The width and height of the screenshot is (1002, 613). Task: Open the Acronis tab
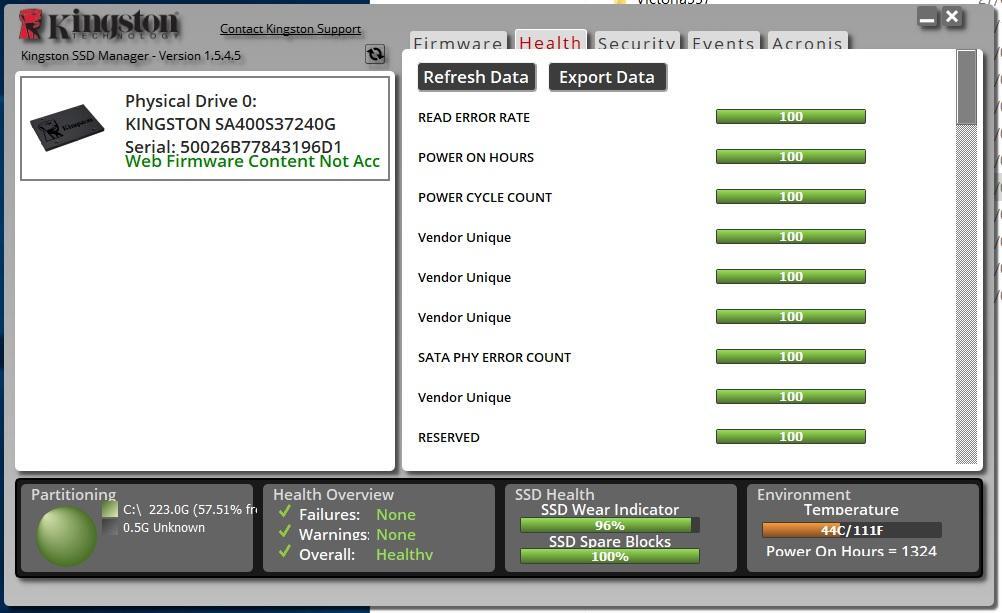807,42
